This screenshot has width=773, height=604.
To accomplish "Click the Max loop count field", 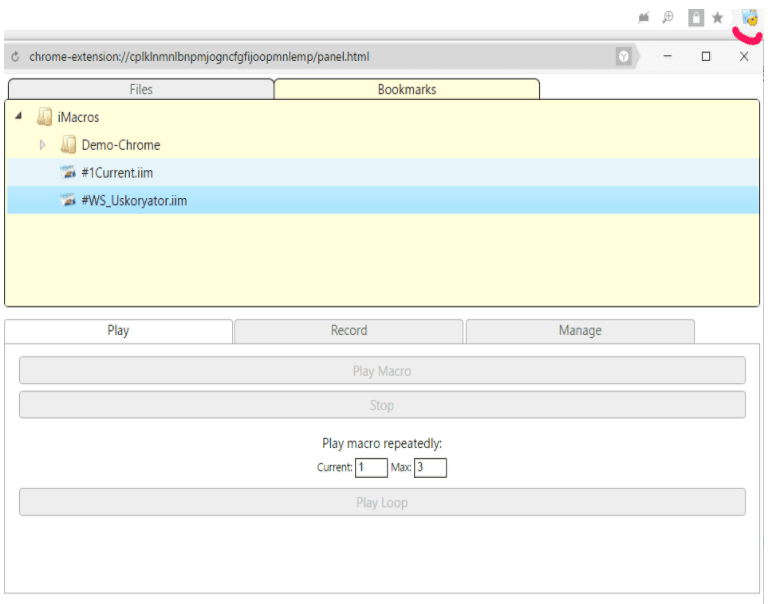I will [430, 467].
